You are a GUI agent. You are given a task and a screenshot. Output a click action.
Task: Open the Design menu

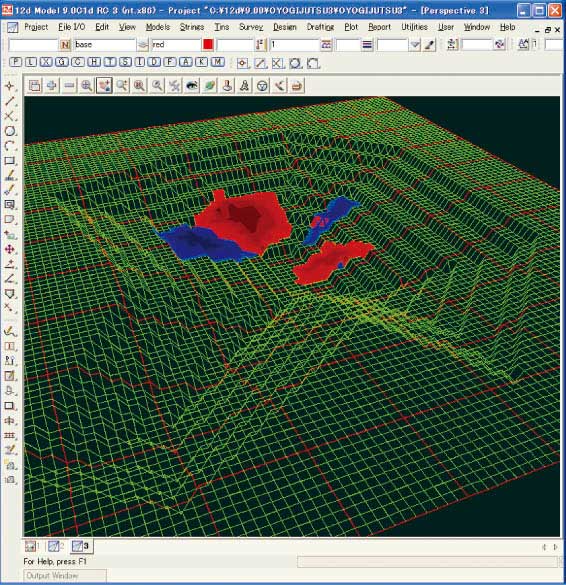click(x=285, y=27)
